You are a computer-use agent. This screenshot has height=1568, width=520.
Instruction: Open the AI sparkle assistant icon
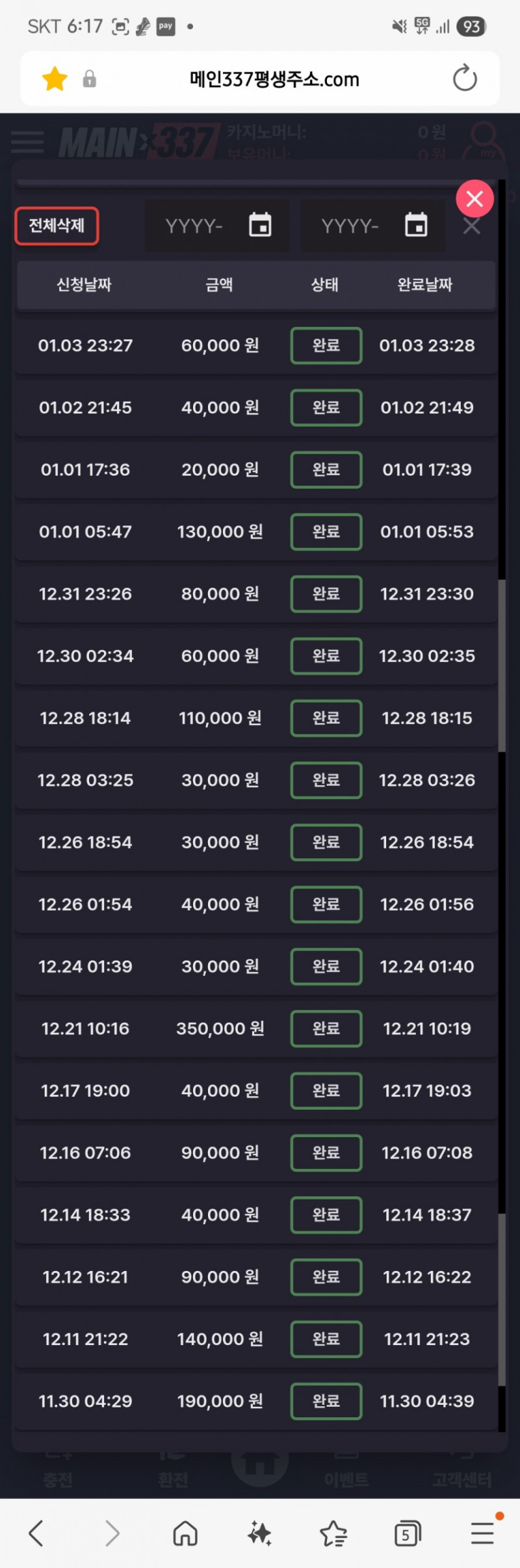coord(259,1533)
